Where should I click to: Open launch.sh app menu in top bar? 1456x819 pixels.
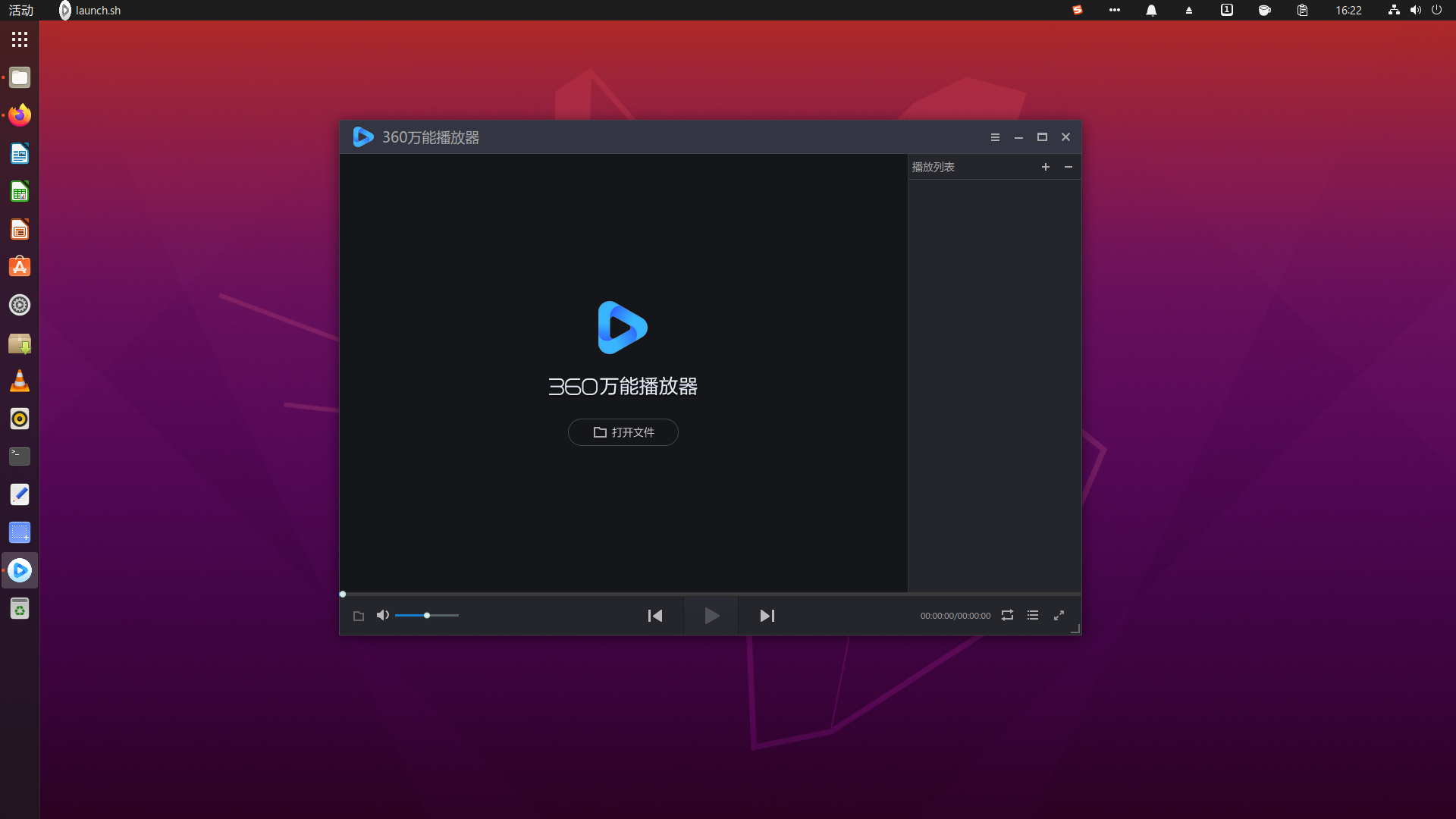click(90, 10)
